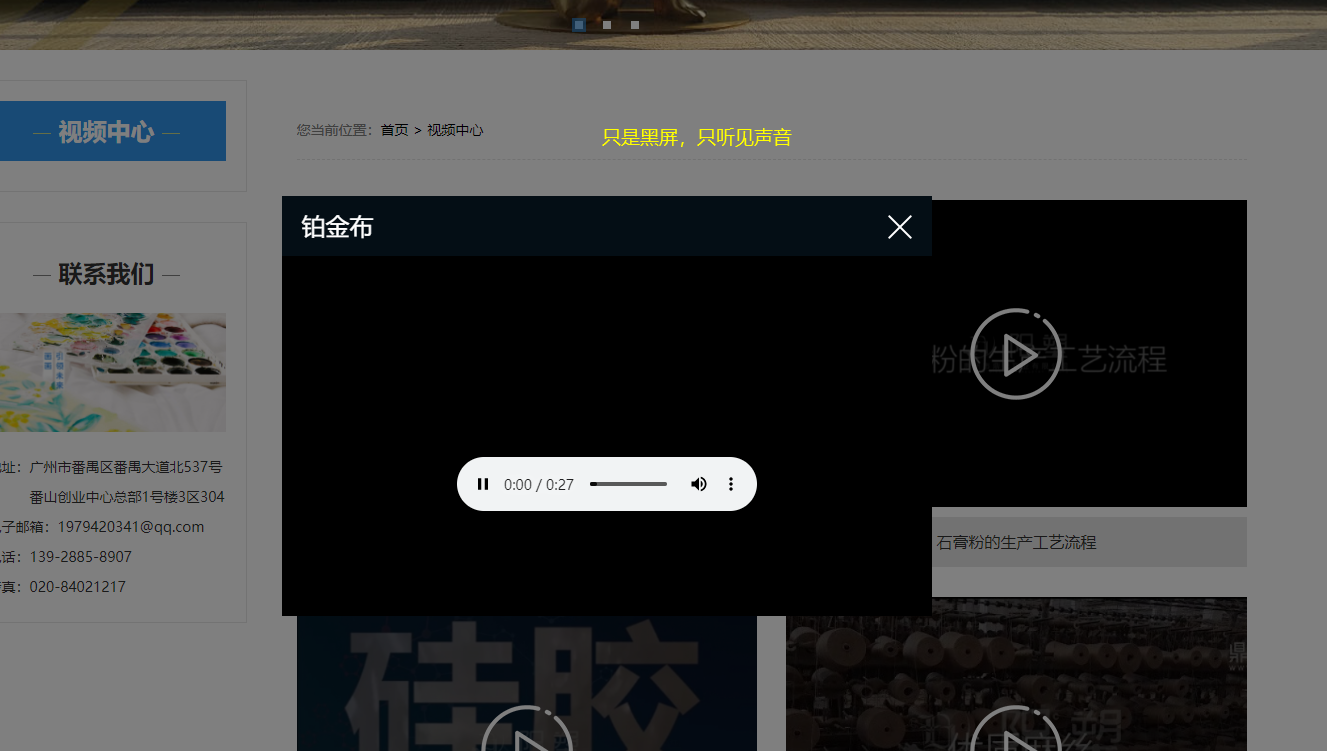The width and height of the screenshot is (1327, 751).
Task: Click the 1979420341@qq.com email text
Action: click(x=131, y=527)
